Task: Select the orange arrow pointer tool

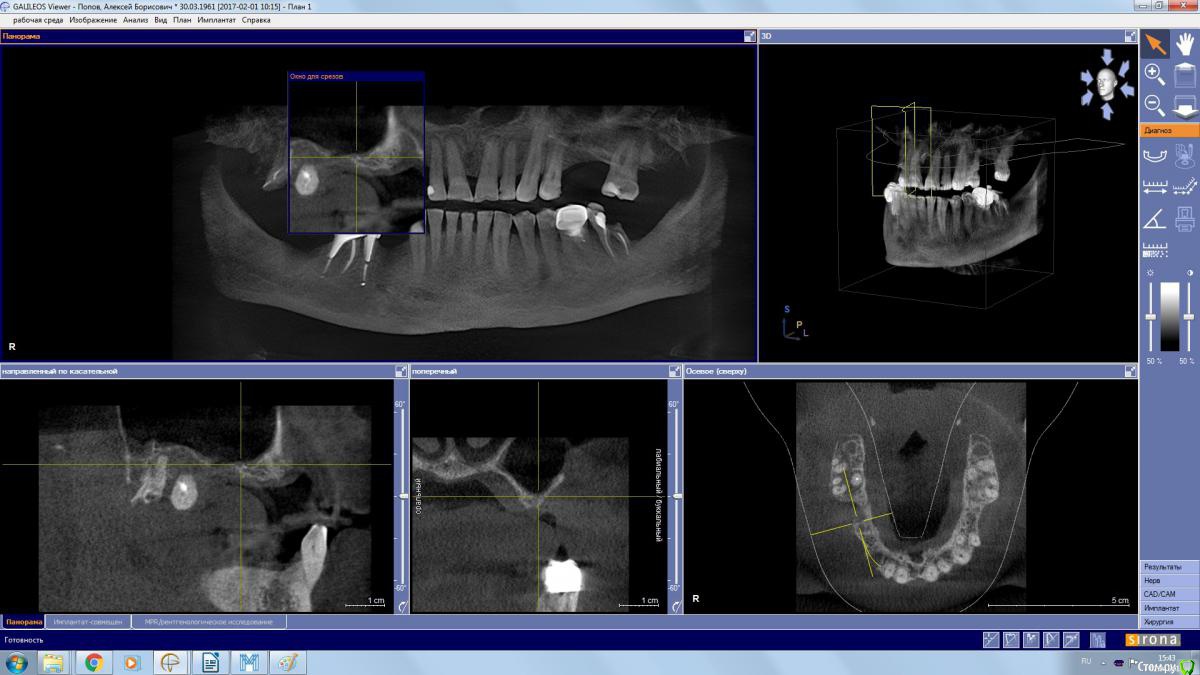Action: tap(1155, 43)
